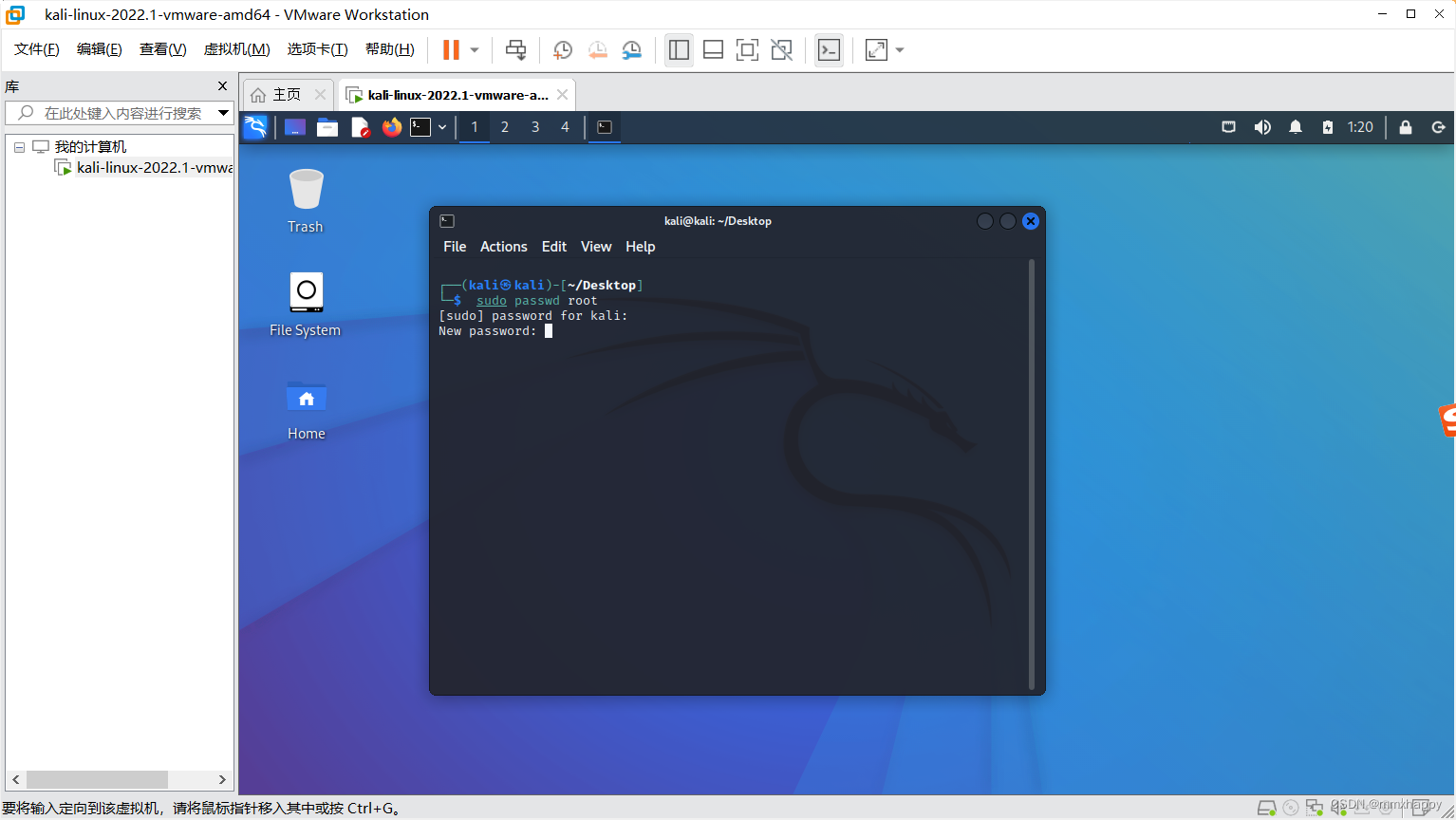Click the library horizontal scrollbar thumb
This screenshot has width=1456, height=820.
pos(97,779)
